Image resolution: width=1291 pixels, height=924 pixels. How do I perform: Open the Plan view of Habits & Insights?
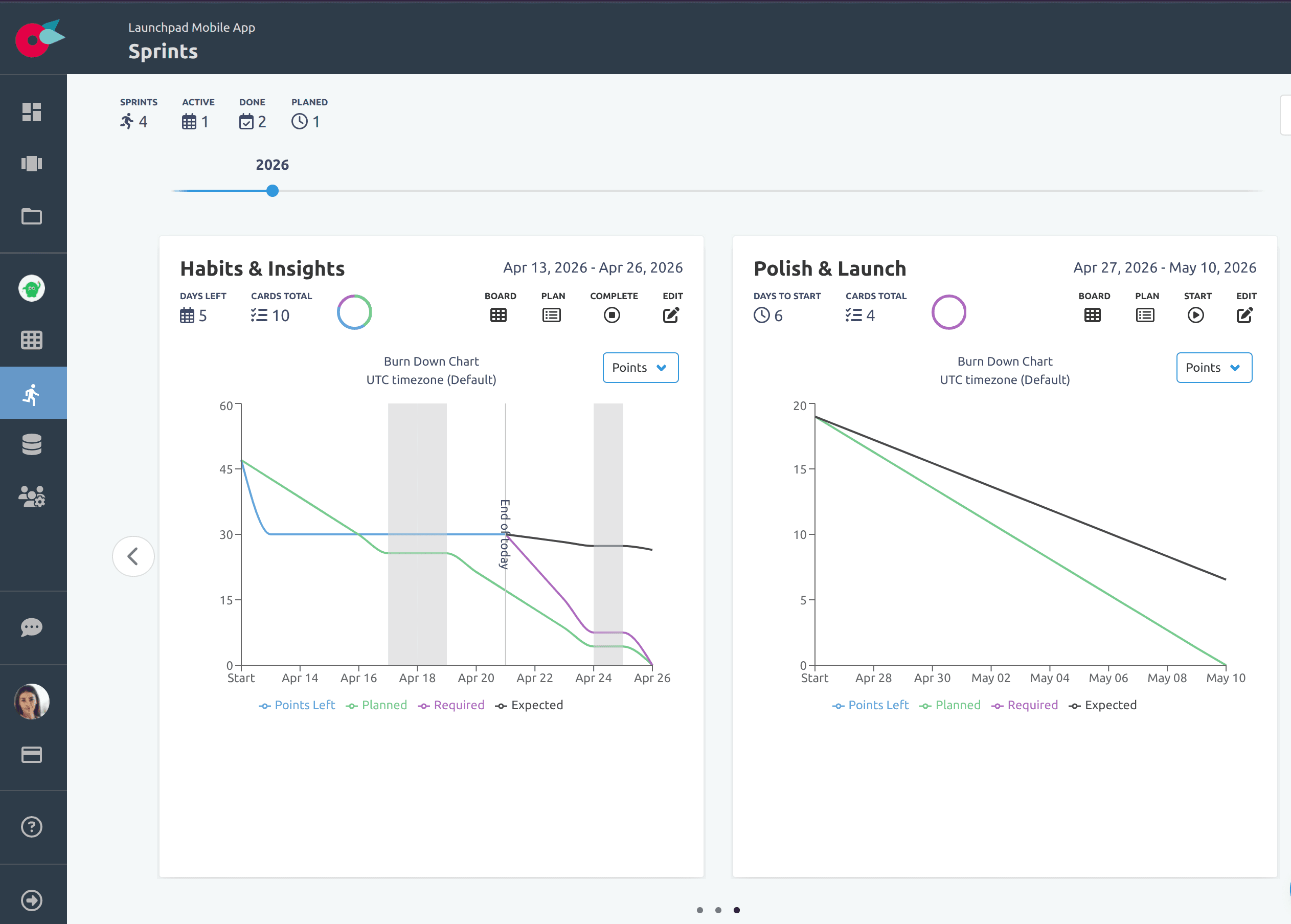click(551, 314)
